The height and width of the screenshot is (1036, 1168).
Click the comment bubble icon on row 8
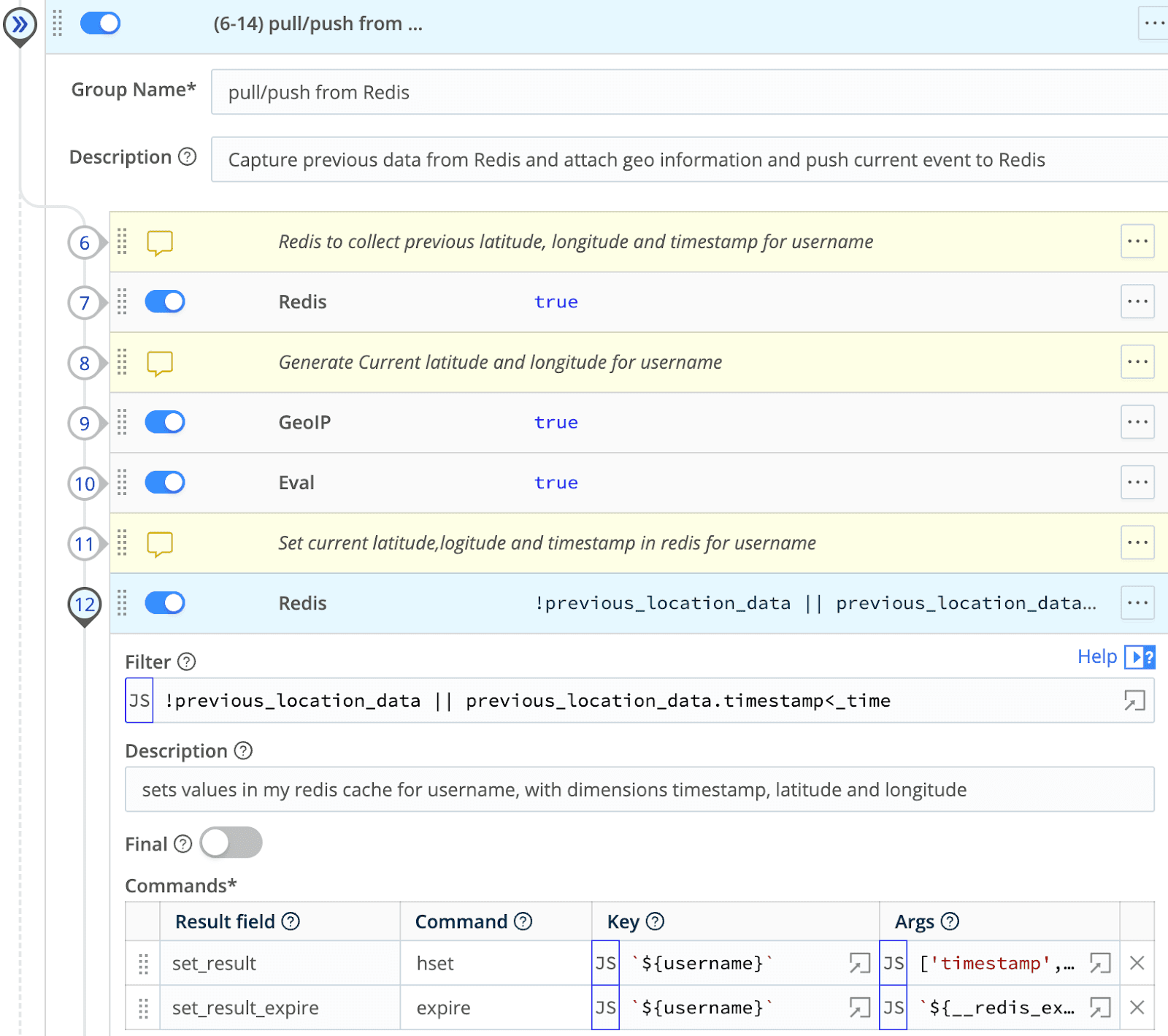click(x=159, y=363)
